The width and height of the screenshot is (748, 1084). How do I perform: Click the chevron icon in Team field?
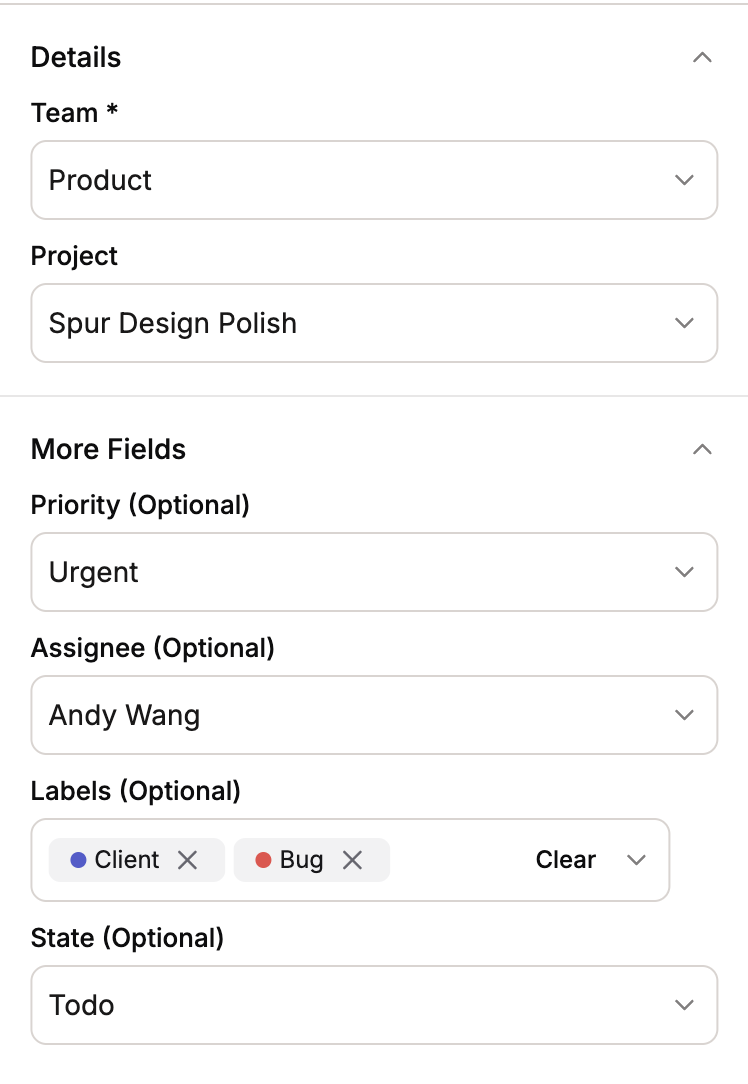pyautogui.click(x=684, y=180)
